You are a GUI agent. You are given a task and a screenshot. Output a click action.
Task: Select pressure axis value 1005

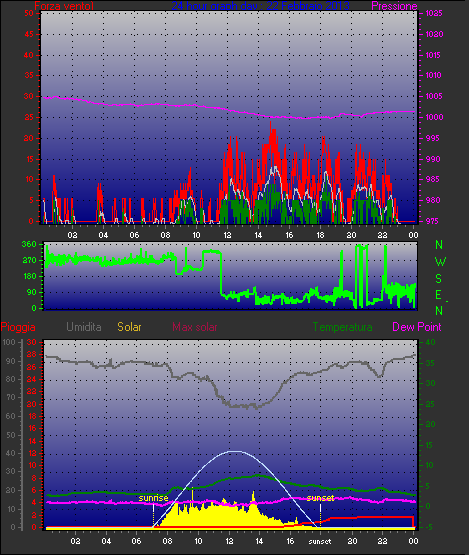(434, 96)
